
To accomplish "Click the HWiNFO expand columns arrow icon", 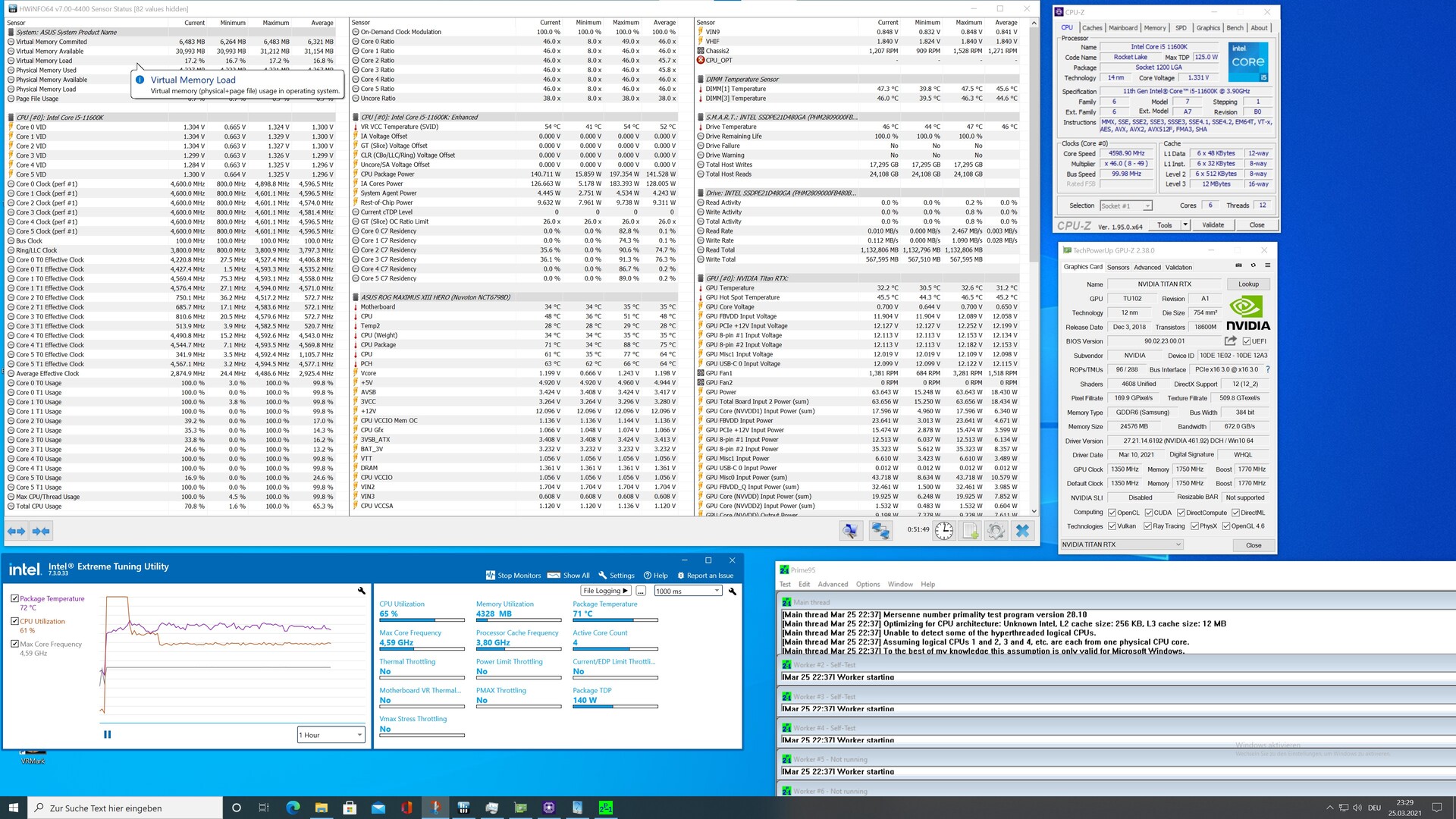I will pos(16,532).
